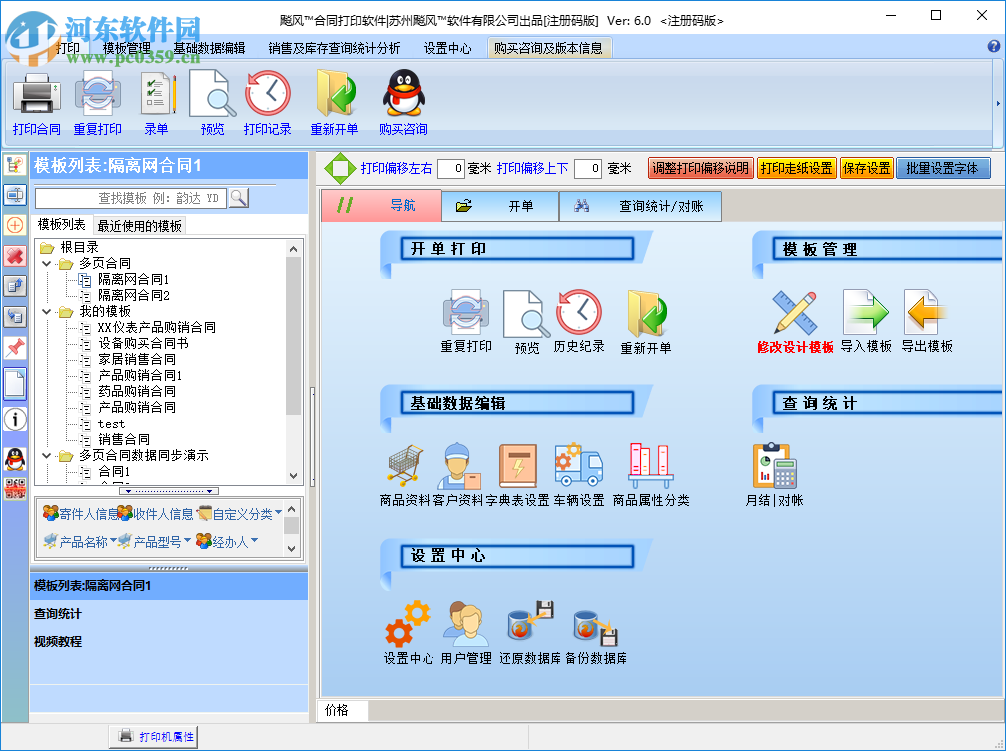Click the 打印偏移上下 value field

point(588,169)
